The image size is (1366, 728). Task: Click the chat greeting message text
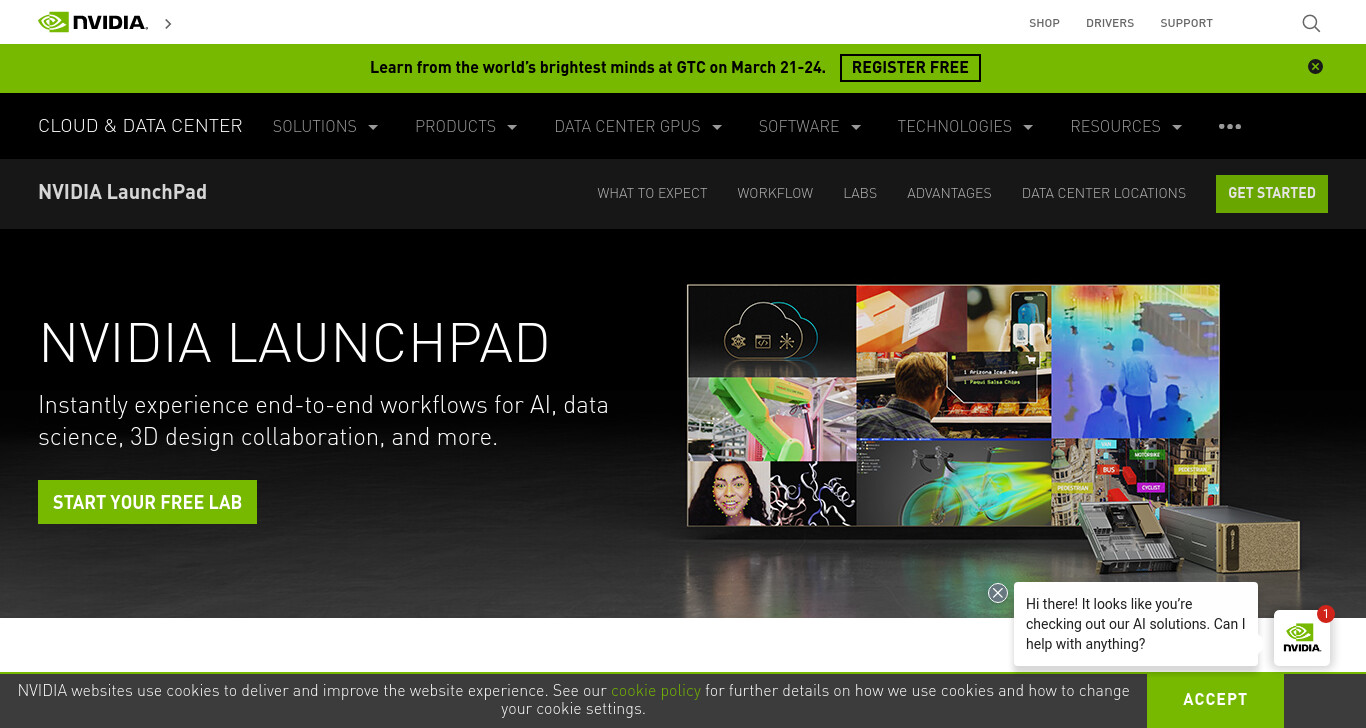point(1136,624)
